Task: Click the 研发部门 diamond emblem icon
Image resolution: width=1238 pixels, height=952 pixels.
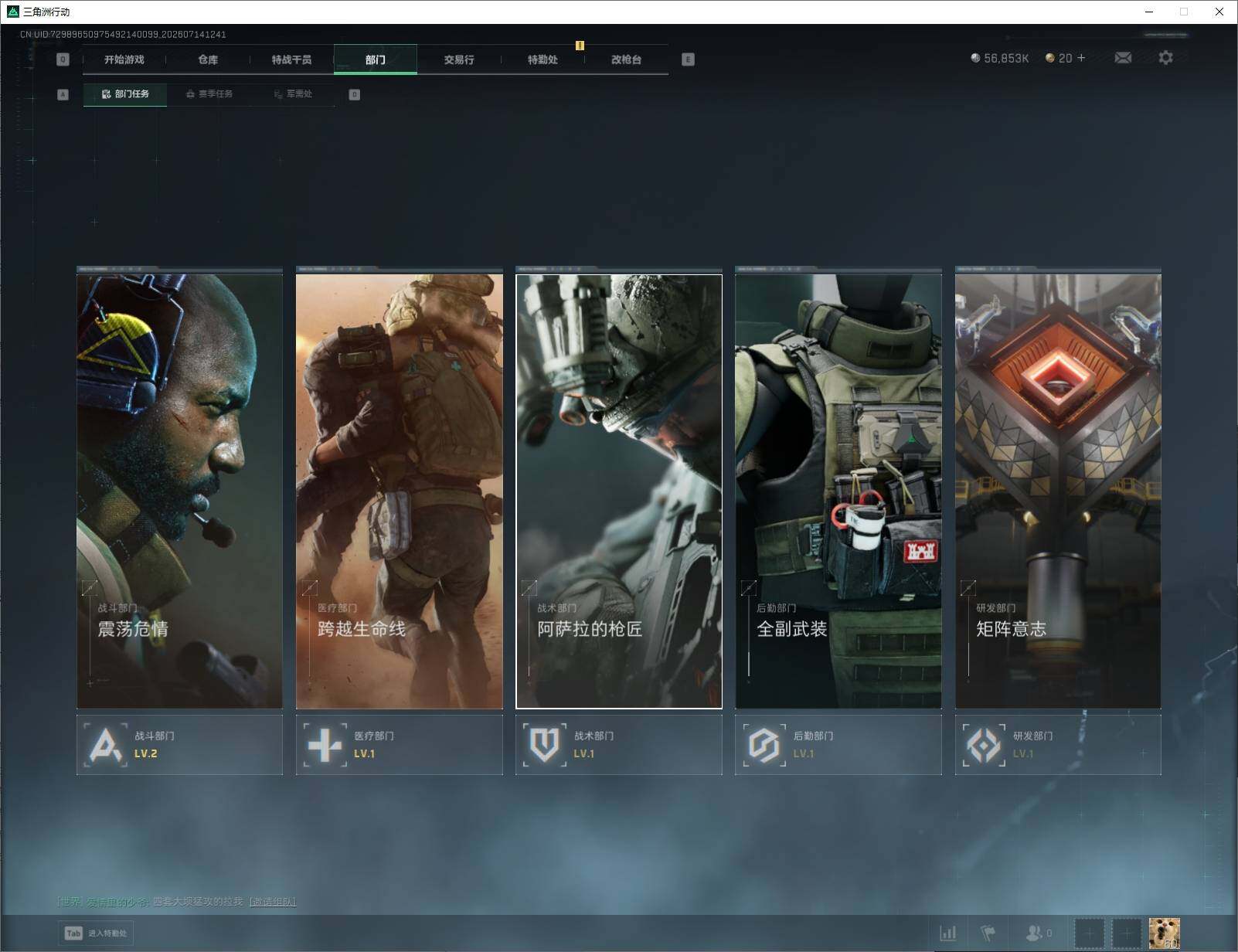Action: coord(984,745)
